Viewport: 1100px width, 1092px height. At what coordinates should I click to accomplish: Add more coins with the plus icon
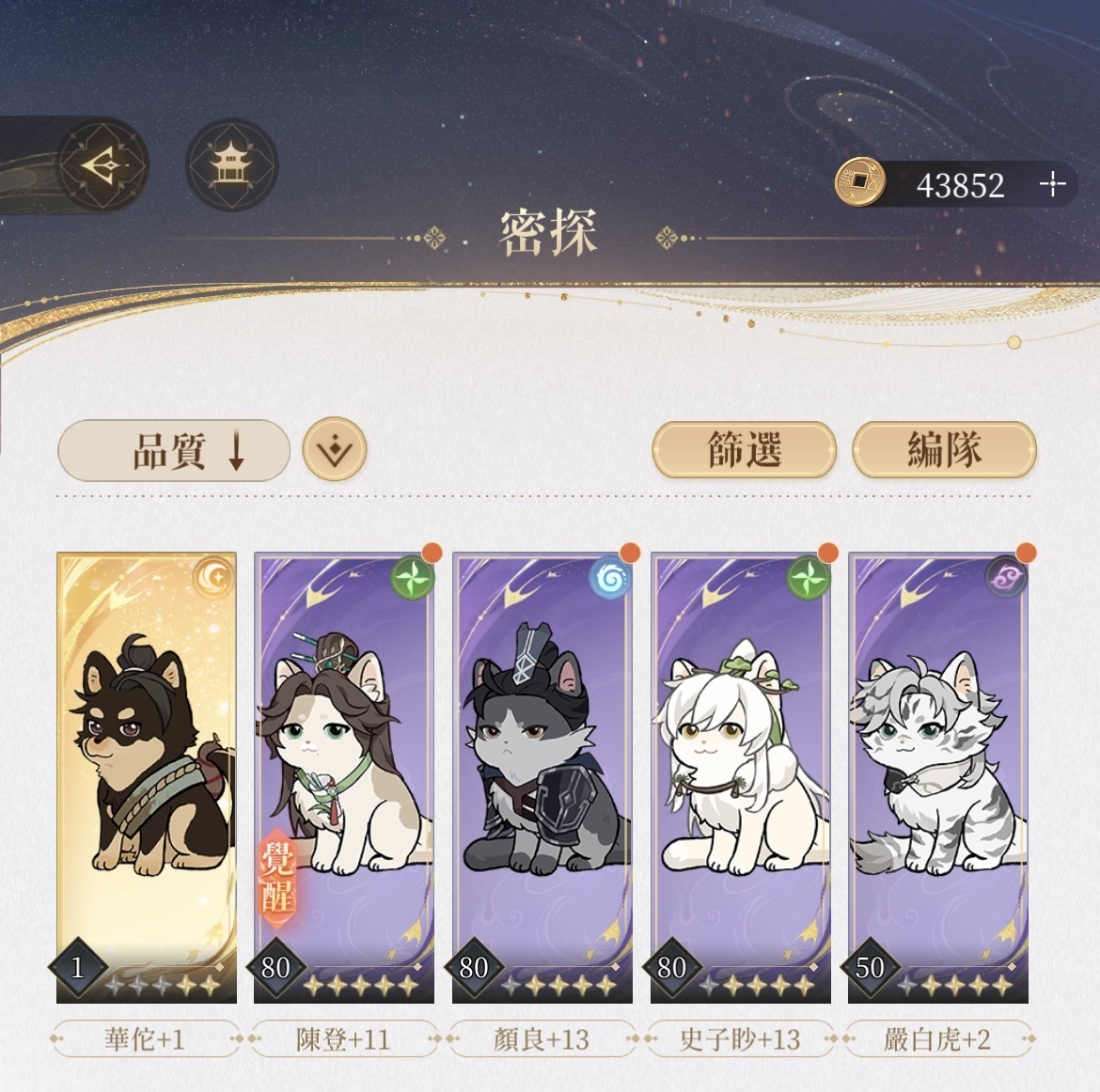[x=1052, y=184]
